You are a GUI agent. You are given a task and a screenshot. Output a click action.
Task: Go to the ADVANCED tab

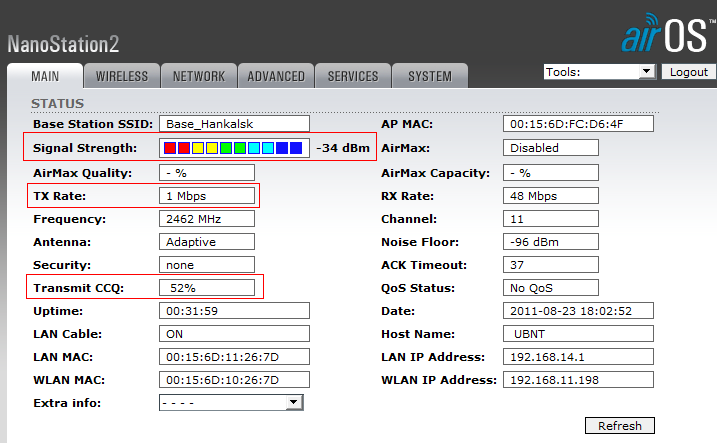click(x=276, y=76)
